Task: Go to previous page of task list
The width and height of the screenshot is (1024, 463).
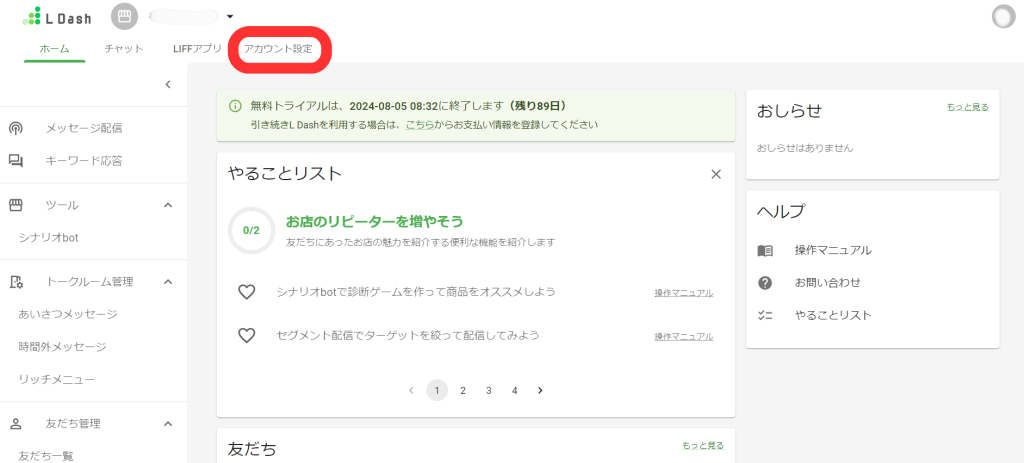Action: point(411,391)
